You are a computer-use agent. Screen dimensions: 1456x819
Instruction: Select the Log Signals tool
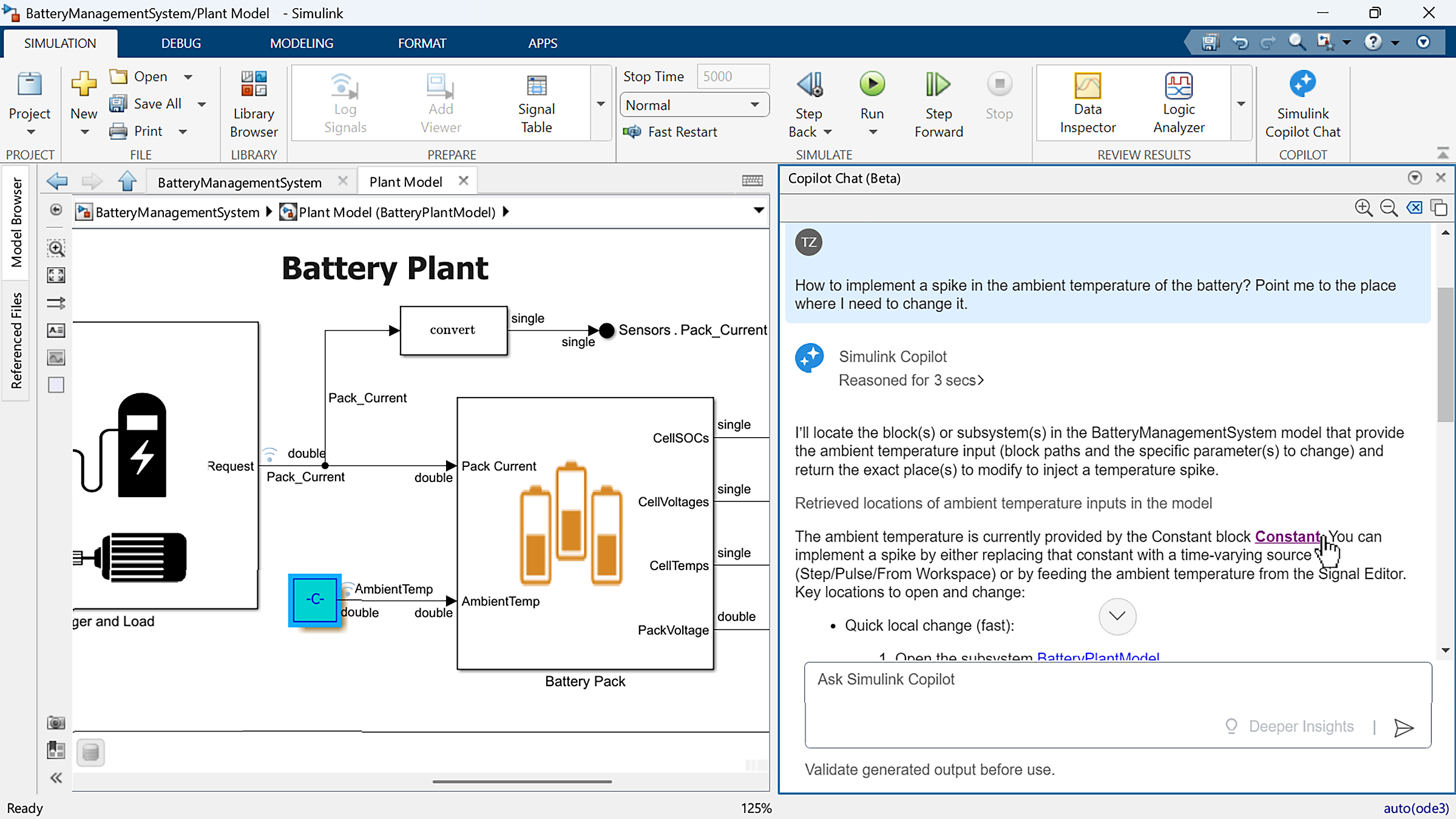tap(344, 102)
